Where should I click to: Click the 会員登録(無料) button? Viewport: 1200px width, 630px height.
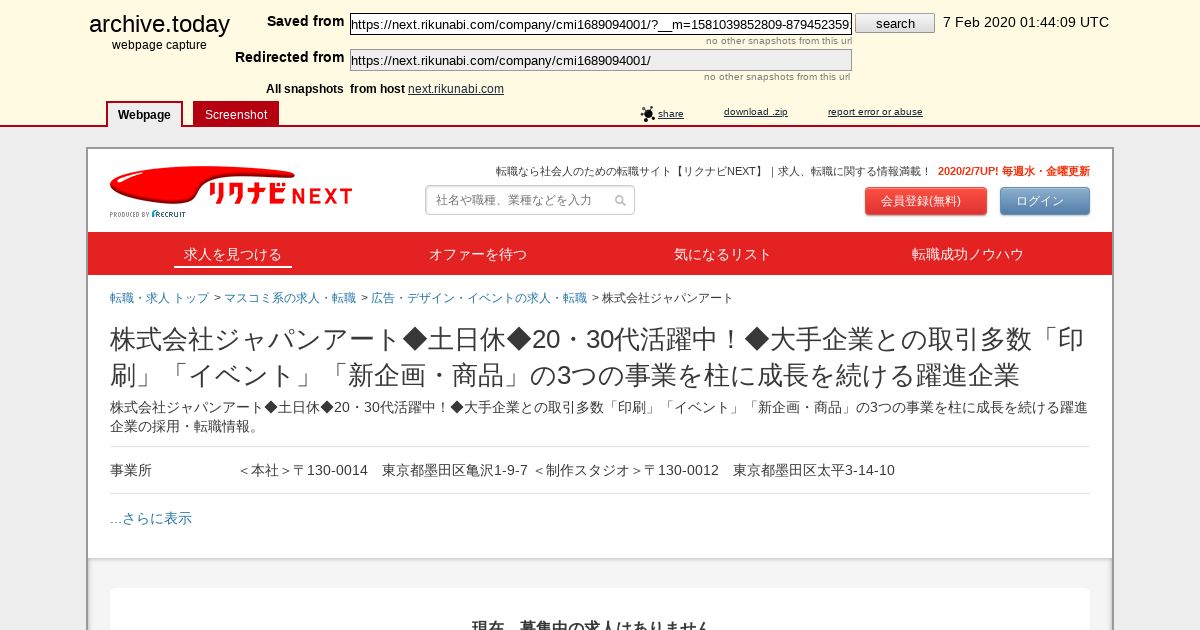pos(926,201)
